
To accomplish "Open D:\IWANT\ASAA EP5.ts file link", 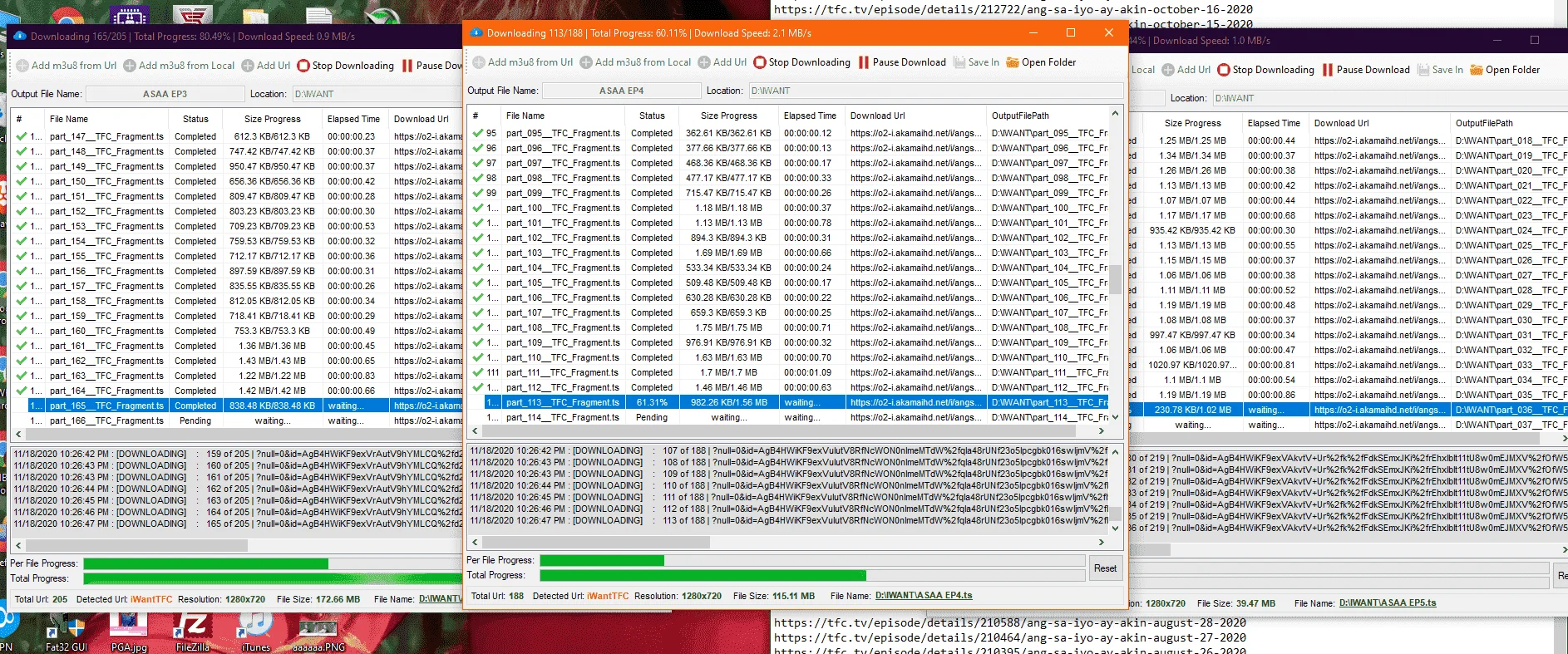I will point(1387,603).
